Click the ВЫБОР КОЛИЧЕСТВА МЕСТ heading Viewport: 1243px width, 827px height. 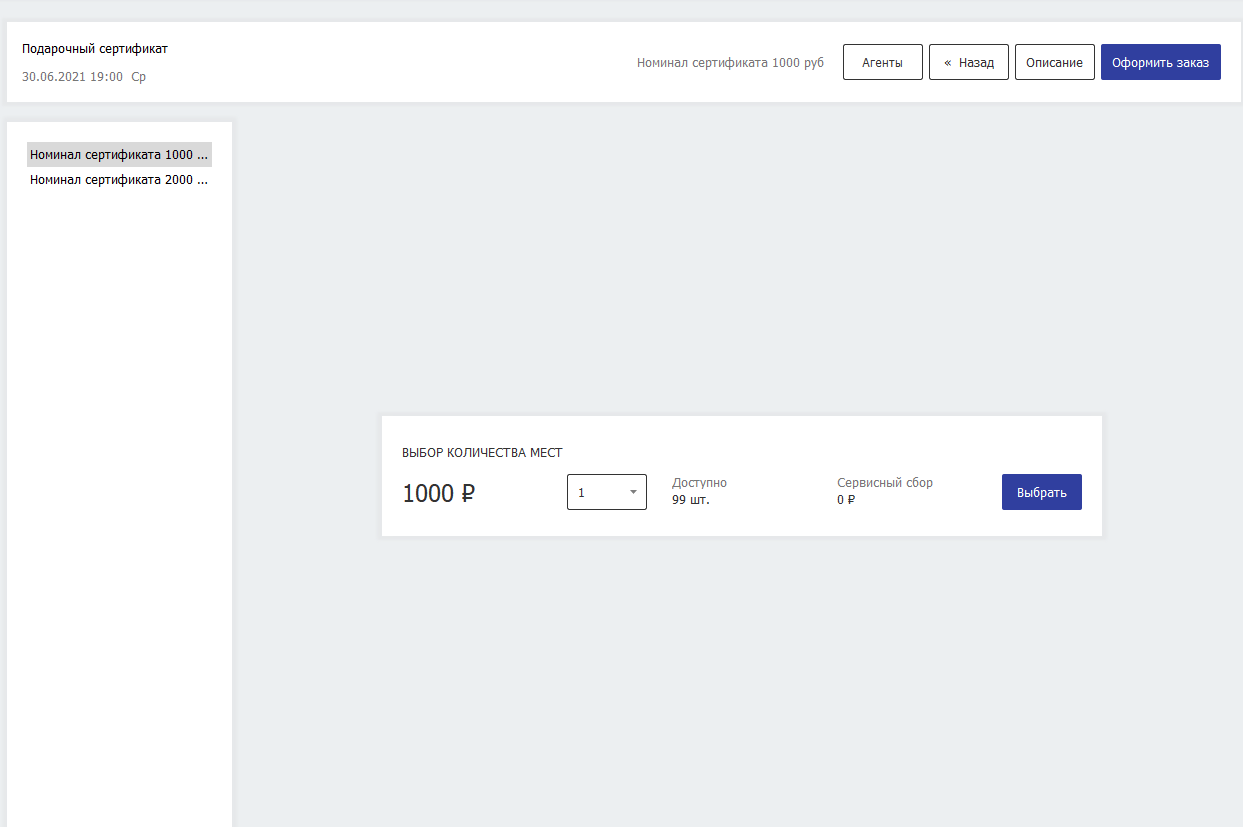point(482,453)
